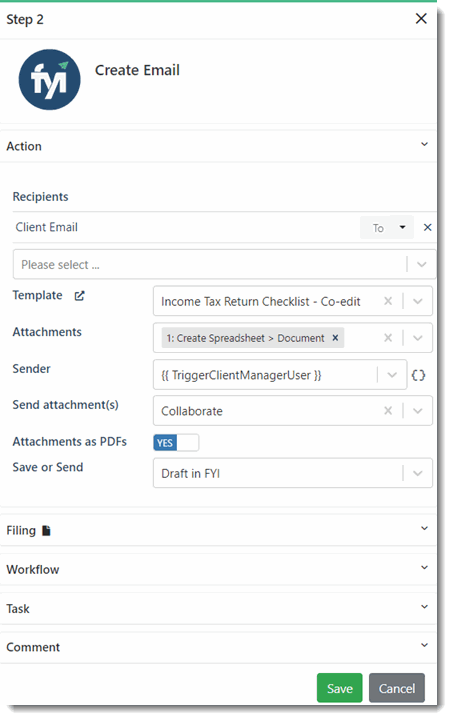Screen dimensions: 452x720
Task: Expand the Task section
Action: click(218, 608)
